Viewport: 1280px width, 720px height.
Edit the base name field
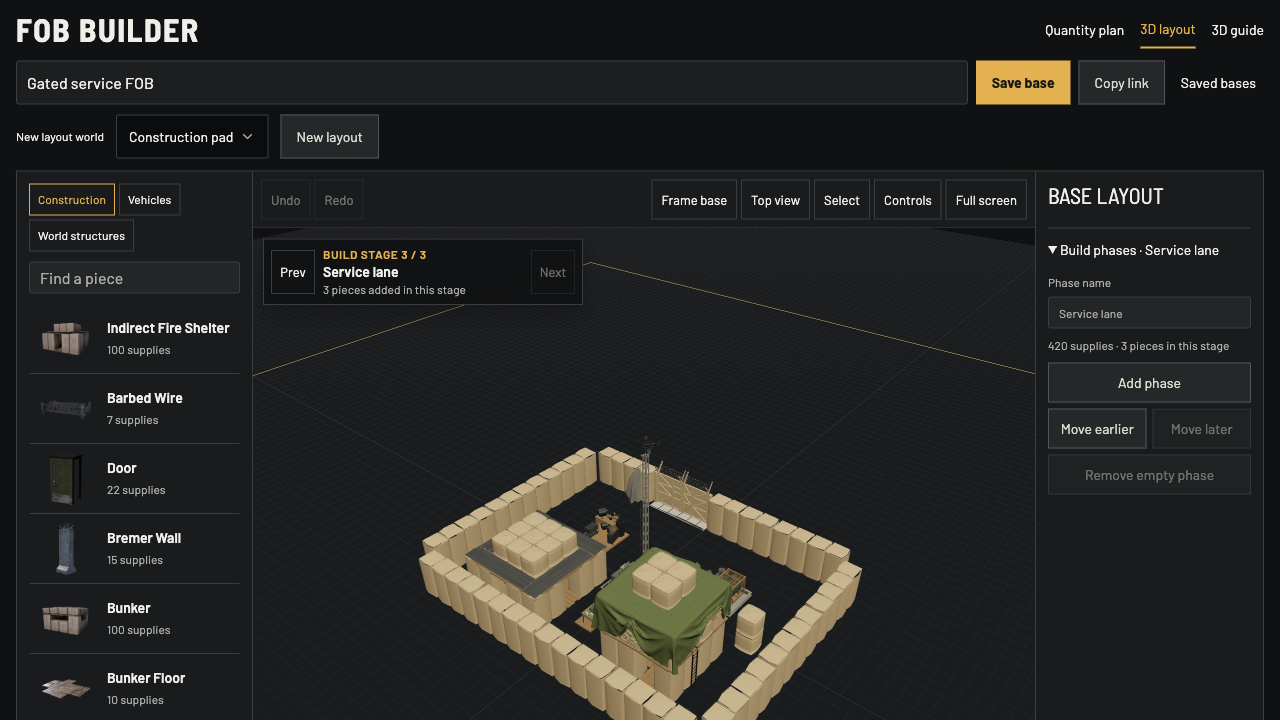tap(492, 83)
